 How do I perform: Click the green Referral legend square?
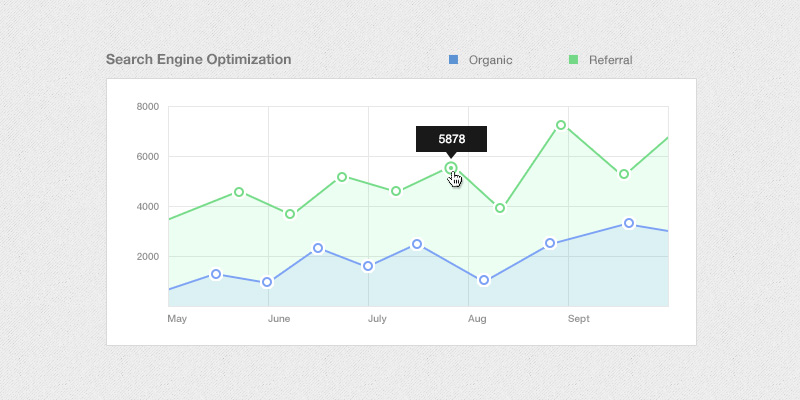573,60
